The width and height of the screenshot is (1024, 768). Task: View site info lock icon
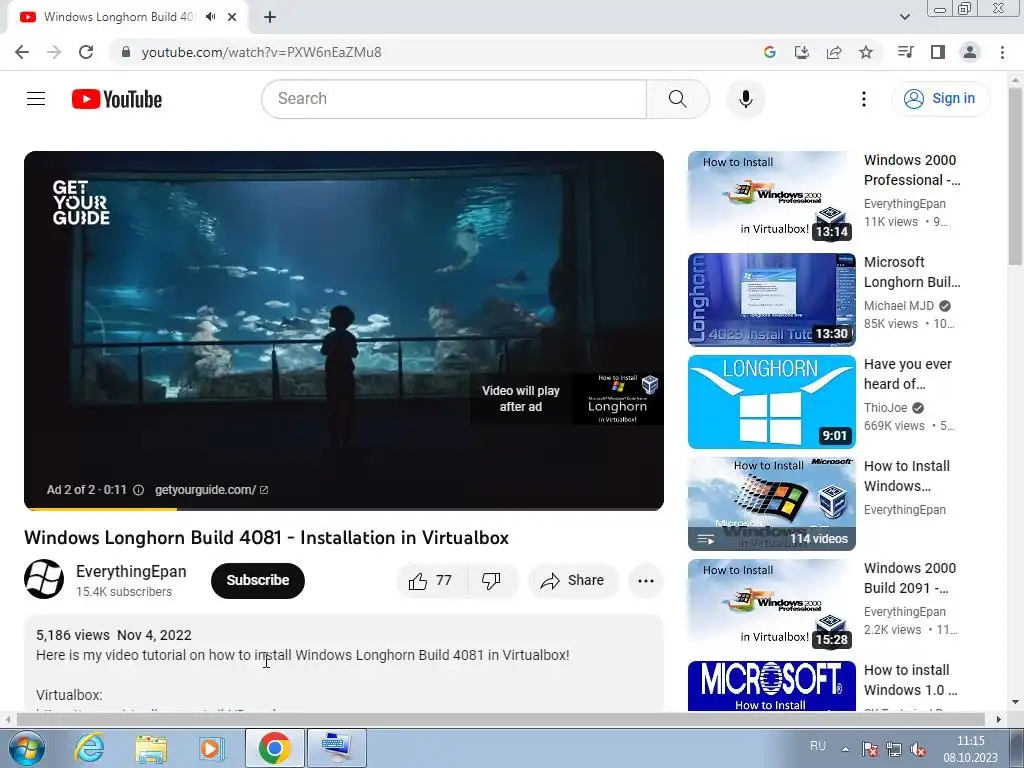127,52
